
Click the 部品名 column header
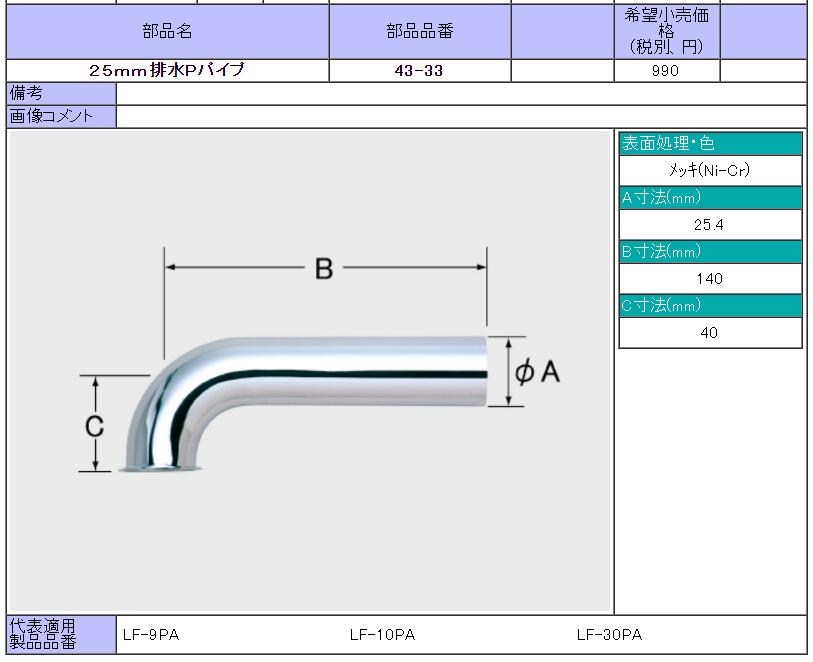tap(167, 31)
